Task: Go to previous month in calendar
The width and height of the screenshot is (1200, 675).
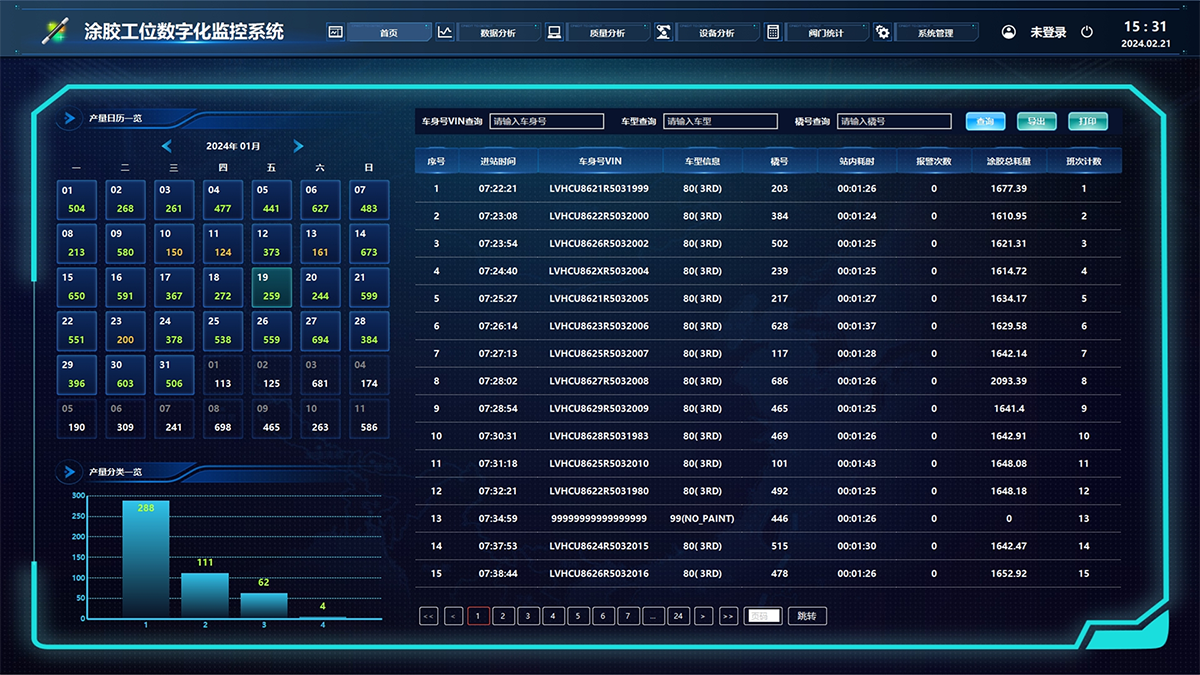Action: pos(167,146)
